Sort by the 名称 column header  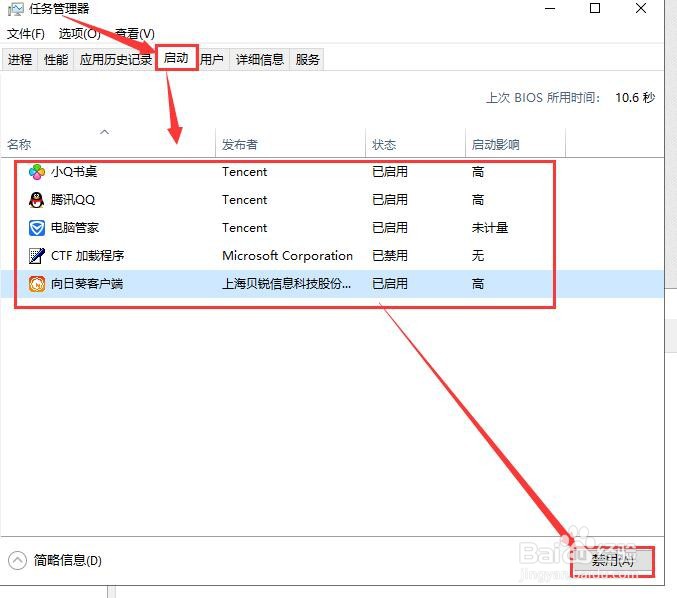tap(108, 144)
